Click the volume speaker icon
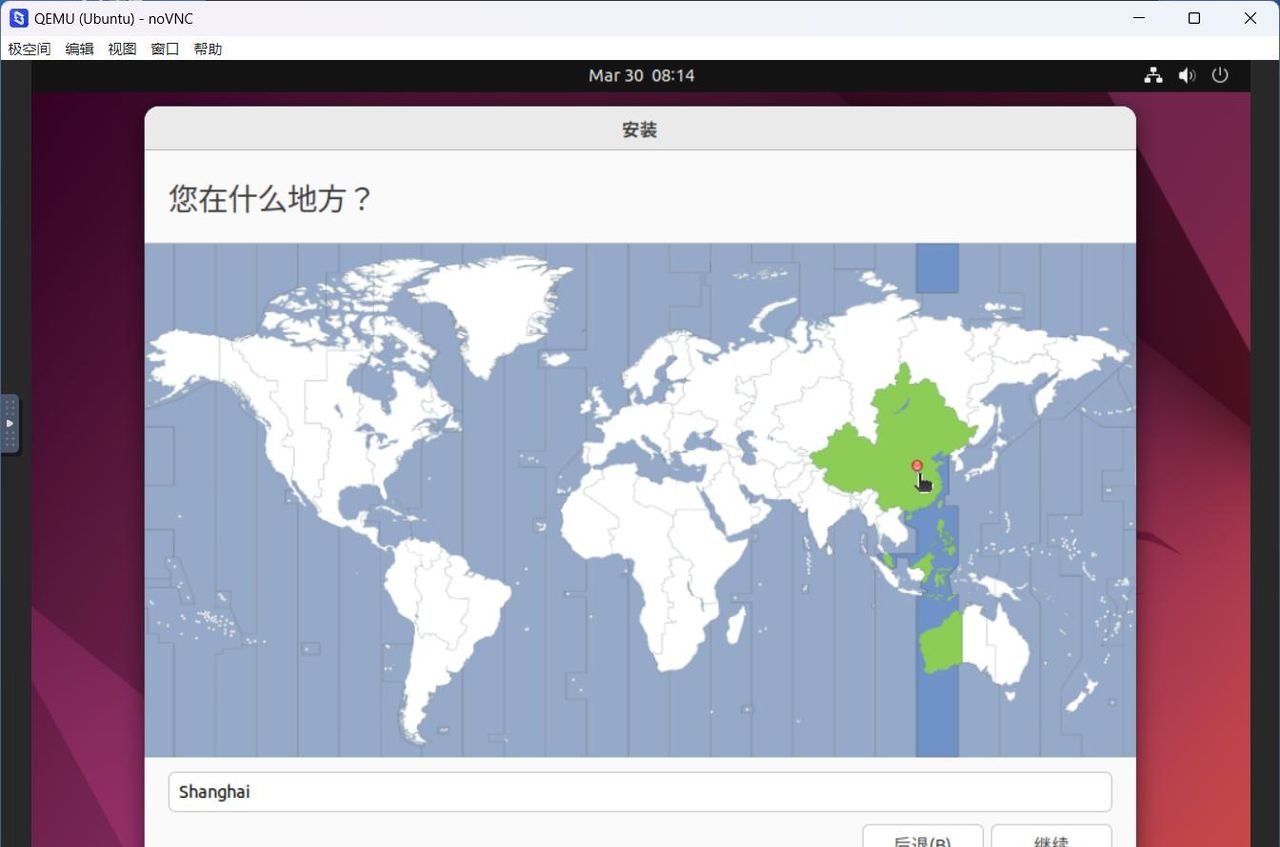The width and height of the screenshot is (1280, 847). (x=1187, y=75)
